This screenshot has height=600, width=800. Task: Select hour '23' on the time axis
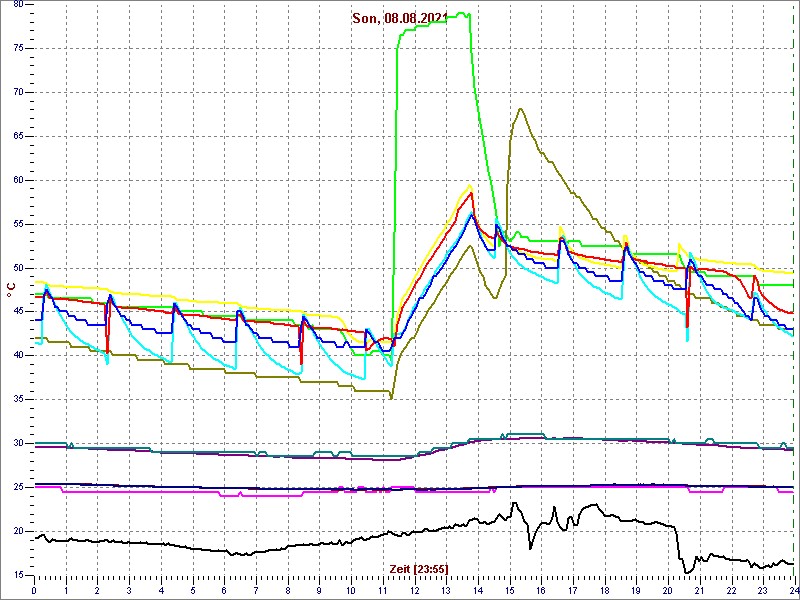point(762,590)
